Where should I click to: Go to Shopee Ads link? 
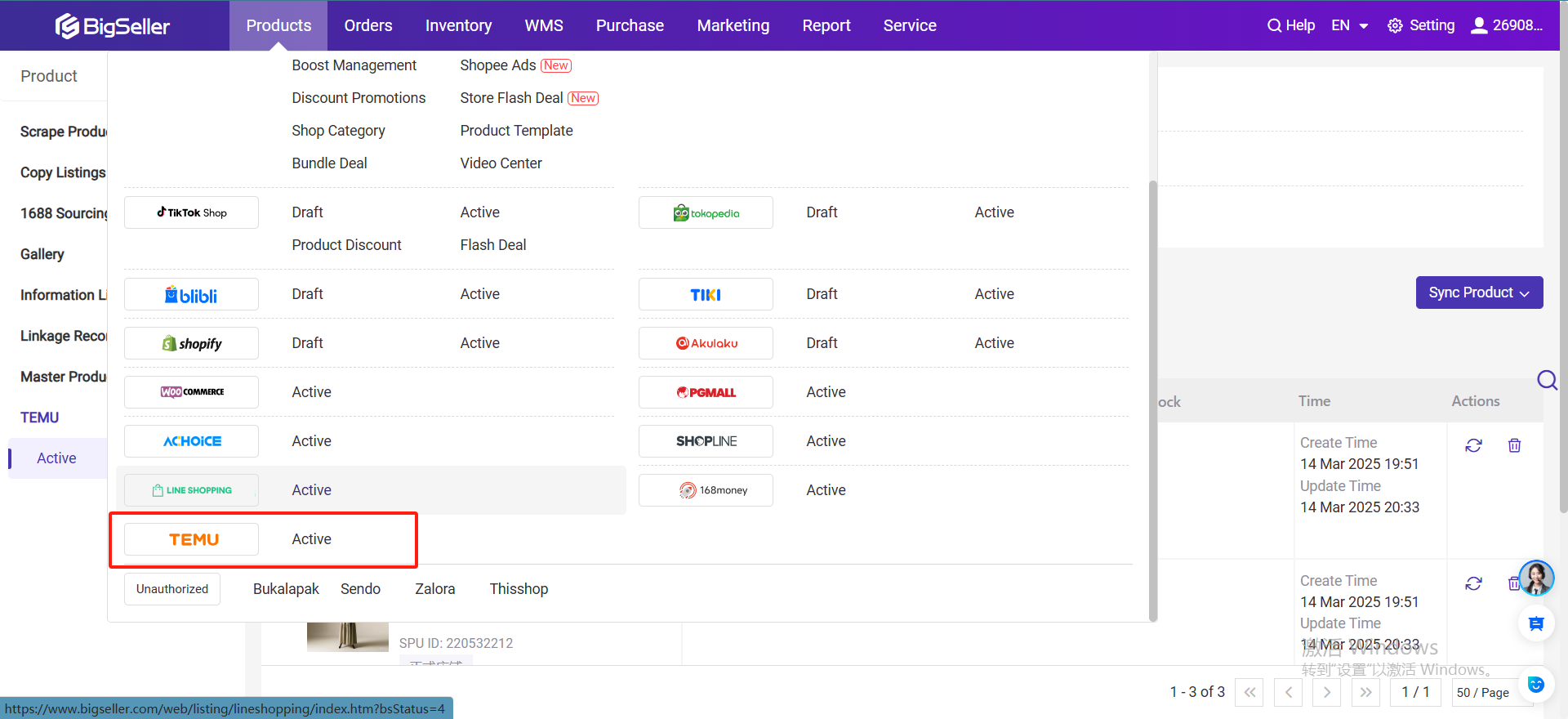click(x=498, y=65)
